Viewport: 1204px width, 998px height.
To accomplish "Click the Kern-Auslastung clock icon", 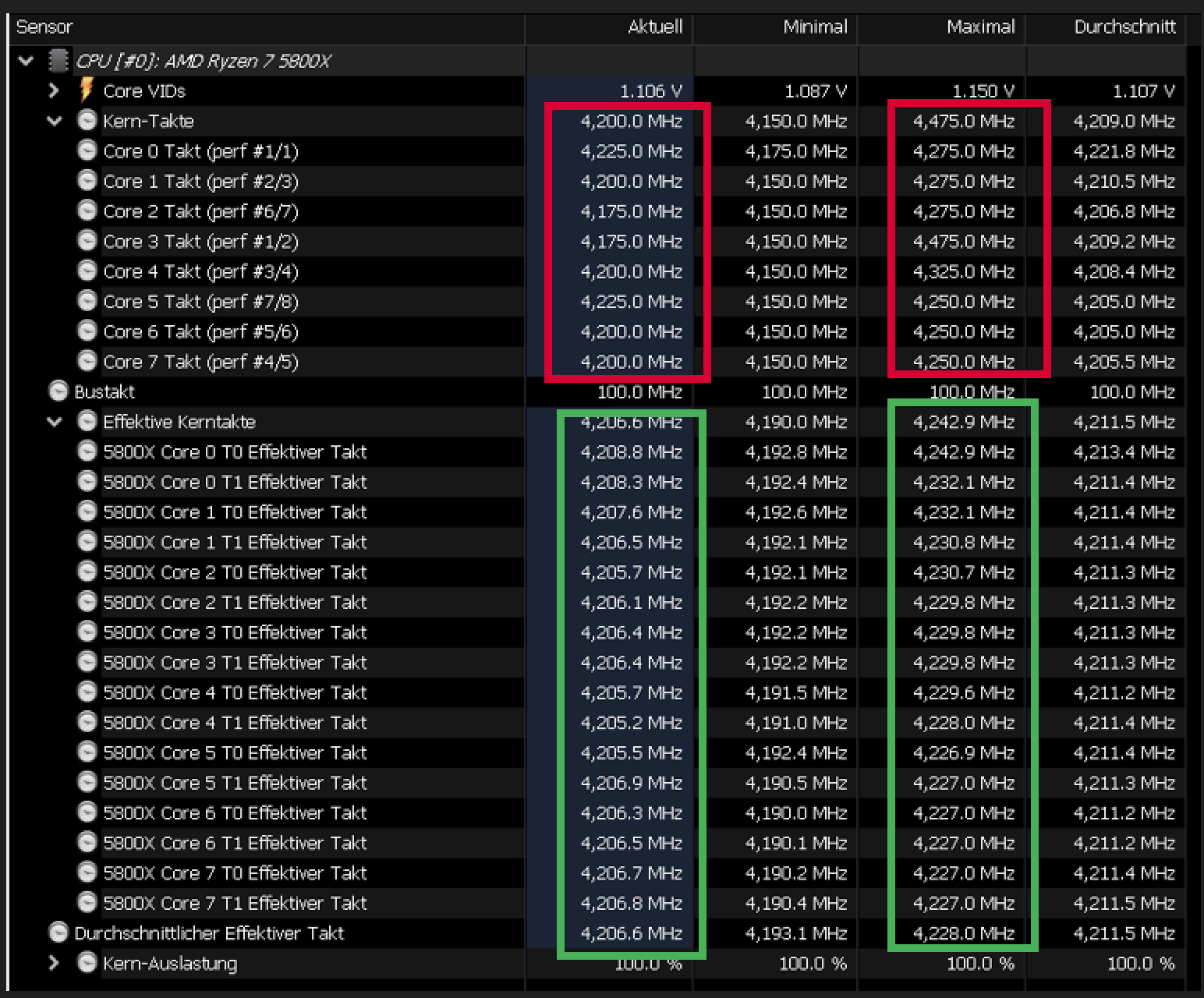I will click(87, 962).
